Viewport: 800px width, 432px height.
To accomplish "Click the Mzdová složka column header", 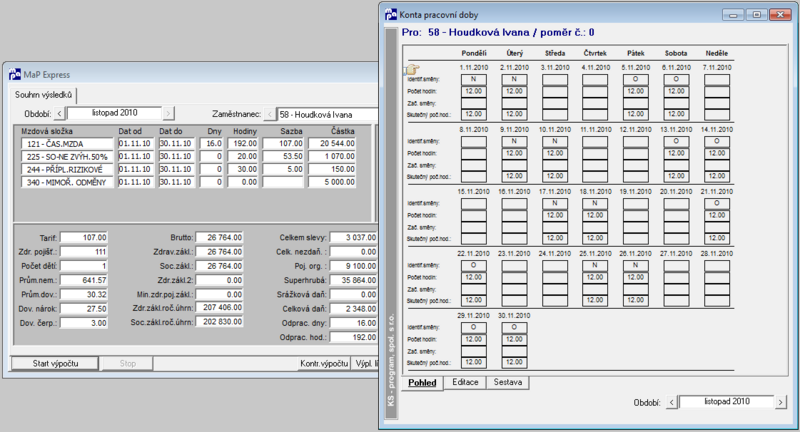I will 46,131.
